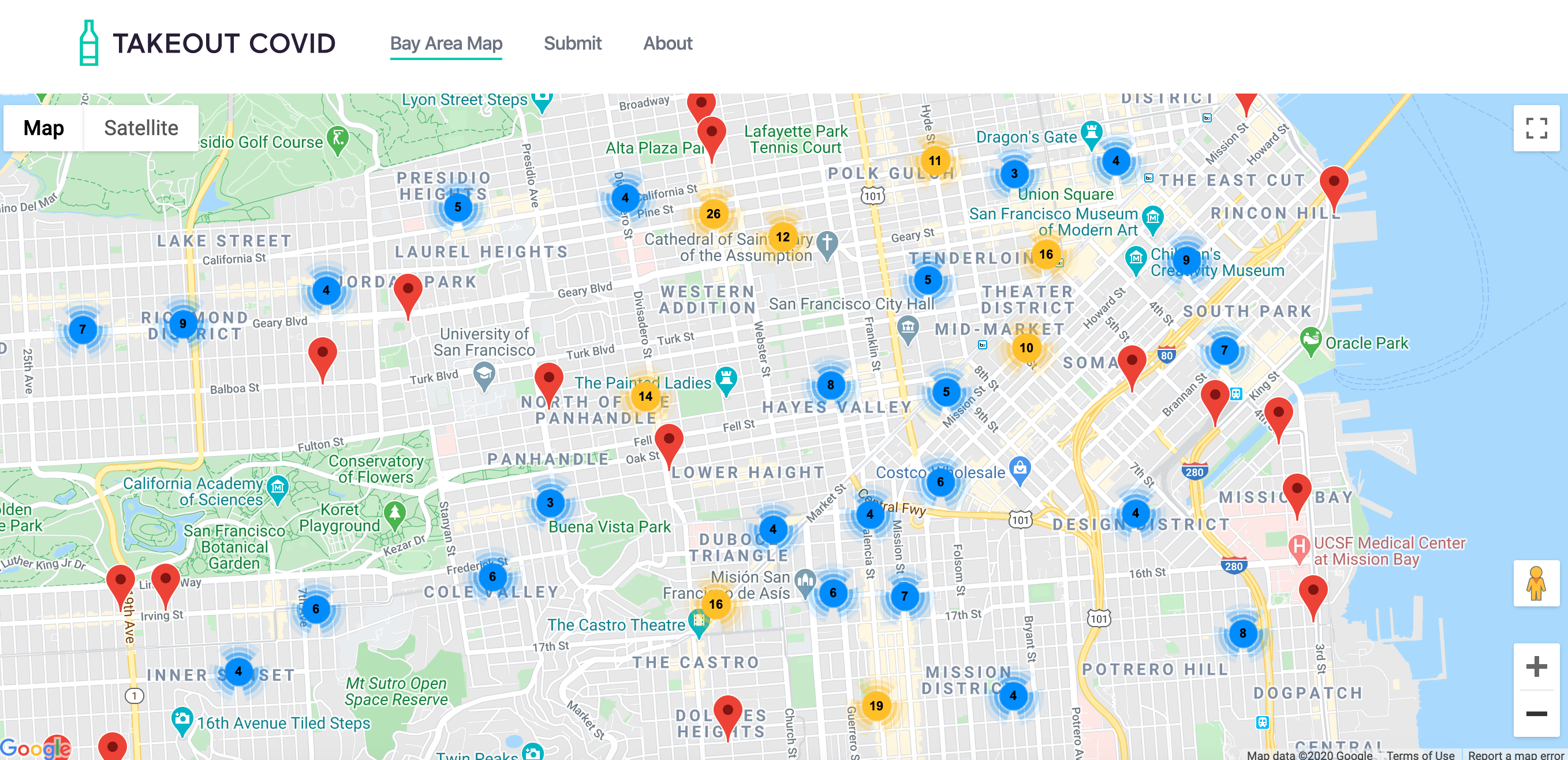Click the Dragon's Gate landmark icon
Image resolution: width=1568 pixels, height=760 pixels.
pyautogui.click(x=1091, y=135)
